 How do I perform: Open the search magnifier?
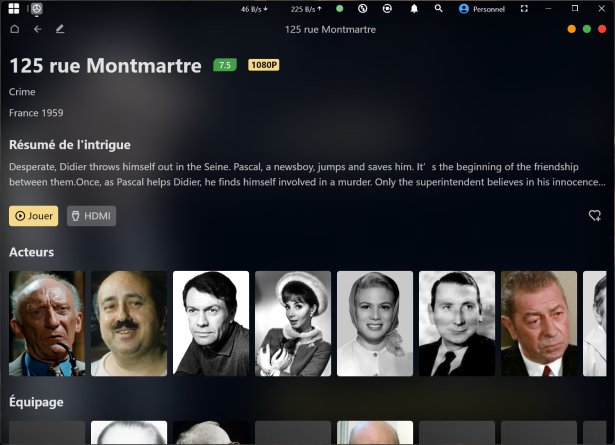tap(439, 9)
